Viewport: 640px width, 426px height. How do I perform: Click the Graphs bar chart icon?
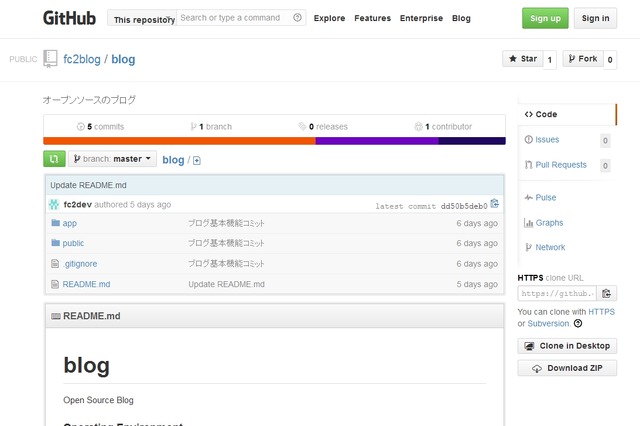pyautogui.click(x=529, y=223)
